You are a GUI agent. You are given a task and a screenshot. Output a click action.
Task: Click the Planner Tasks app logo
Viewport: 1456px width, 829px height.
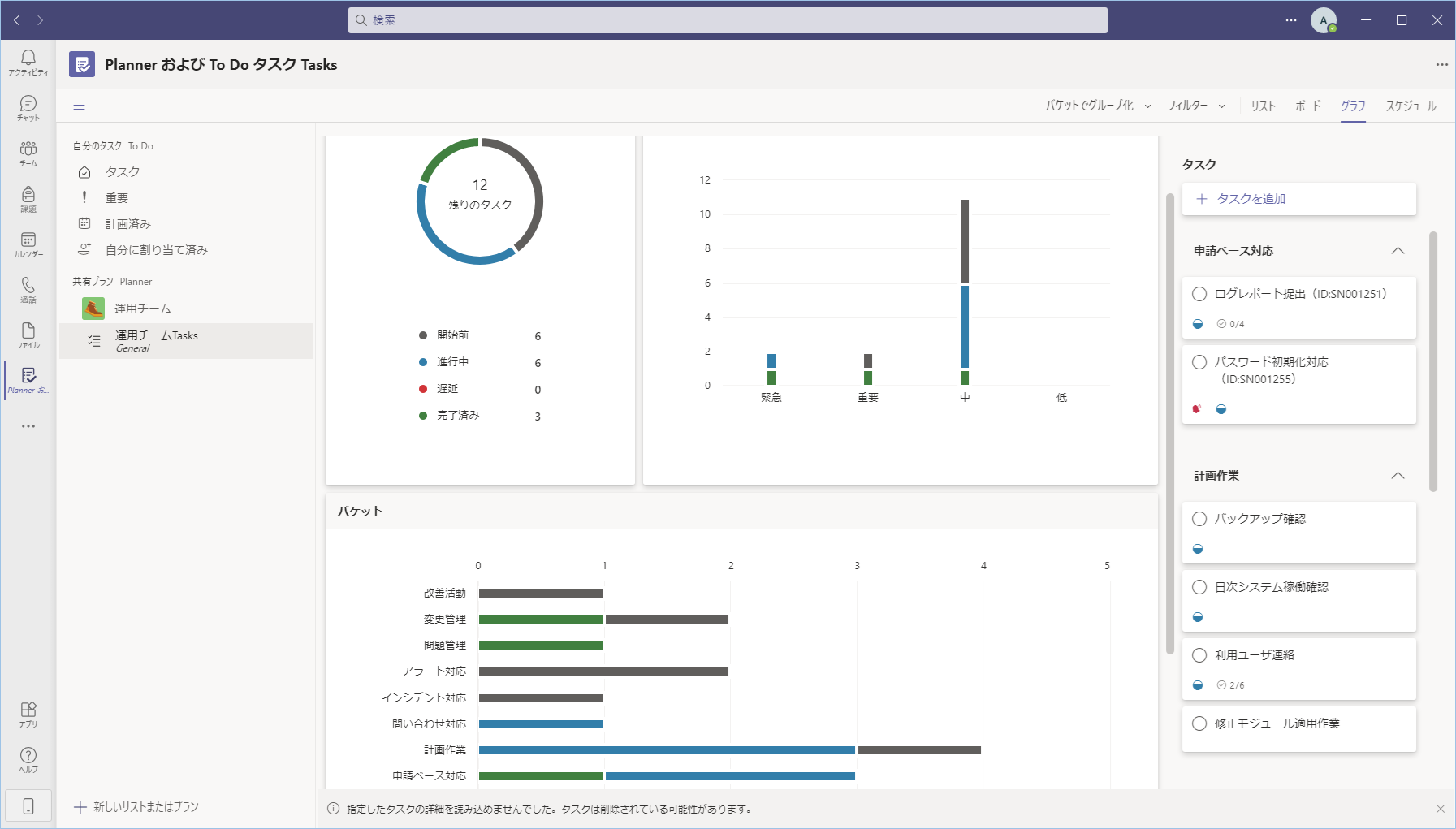click(x=82, y=64)
